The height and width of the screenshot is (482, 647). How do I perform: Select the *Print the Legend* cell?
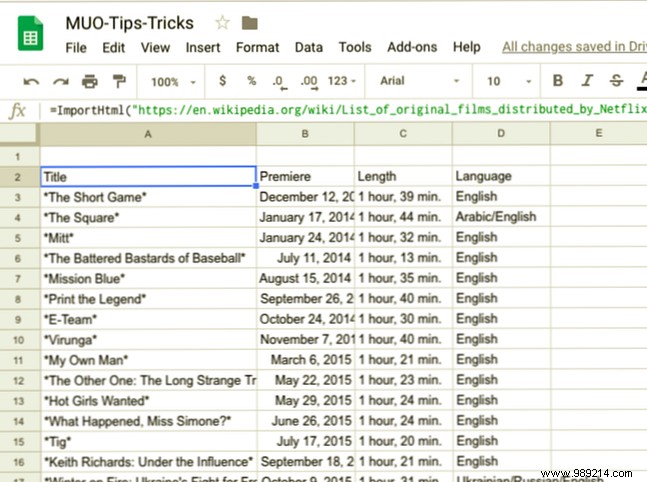click(x=148, y=299)
